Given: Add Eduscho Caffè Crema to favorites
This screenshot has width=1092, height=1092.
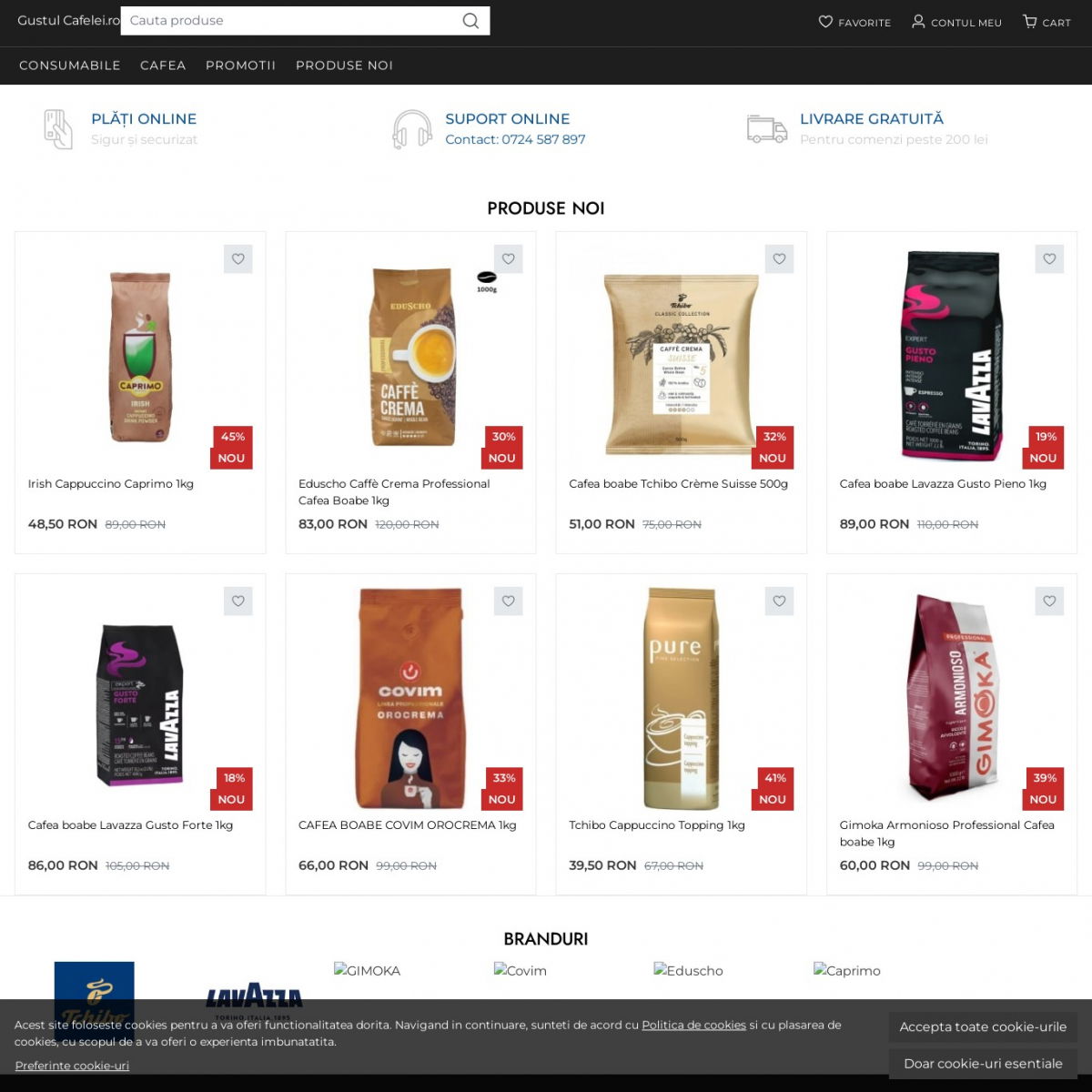Looking at the screenshot, I should click(x=509, y=259).
